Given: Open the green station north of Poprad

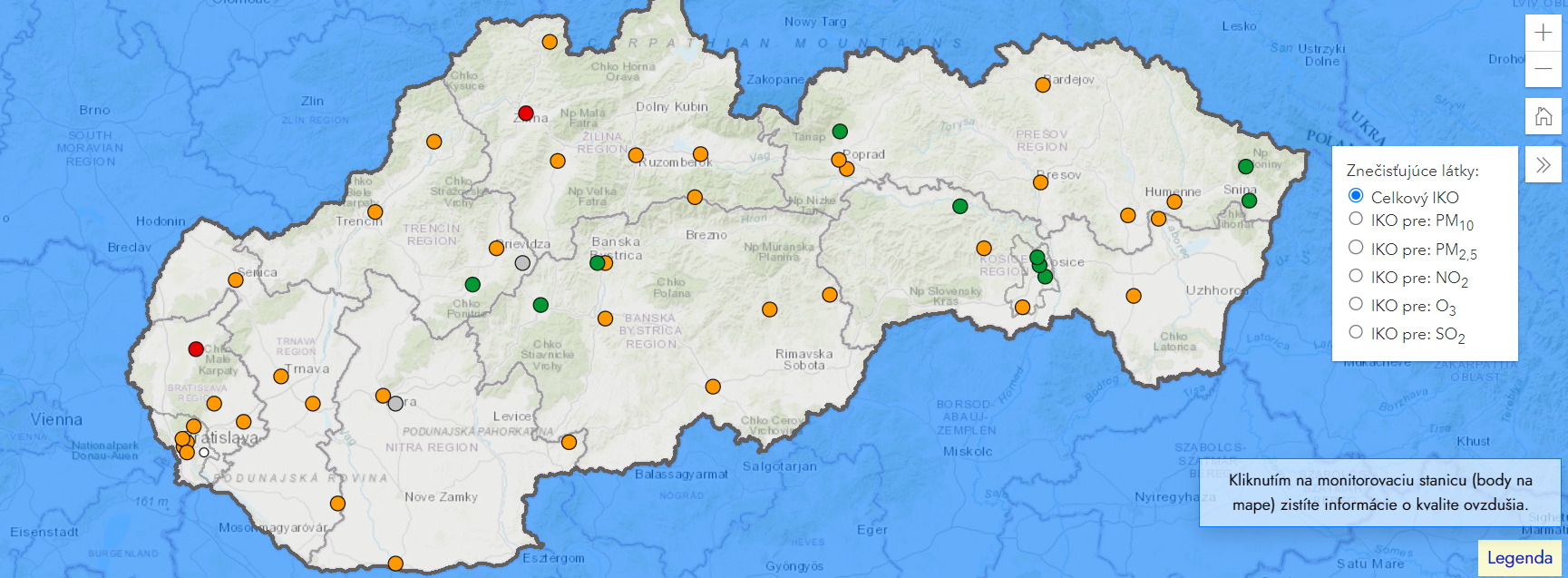Looking at the screenshot, I should click(x=840, y=132).
